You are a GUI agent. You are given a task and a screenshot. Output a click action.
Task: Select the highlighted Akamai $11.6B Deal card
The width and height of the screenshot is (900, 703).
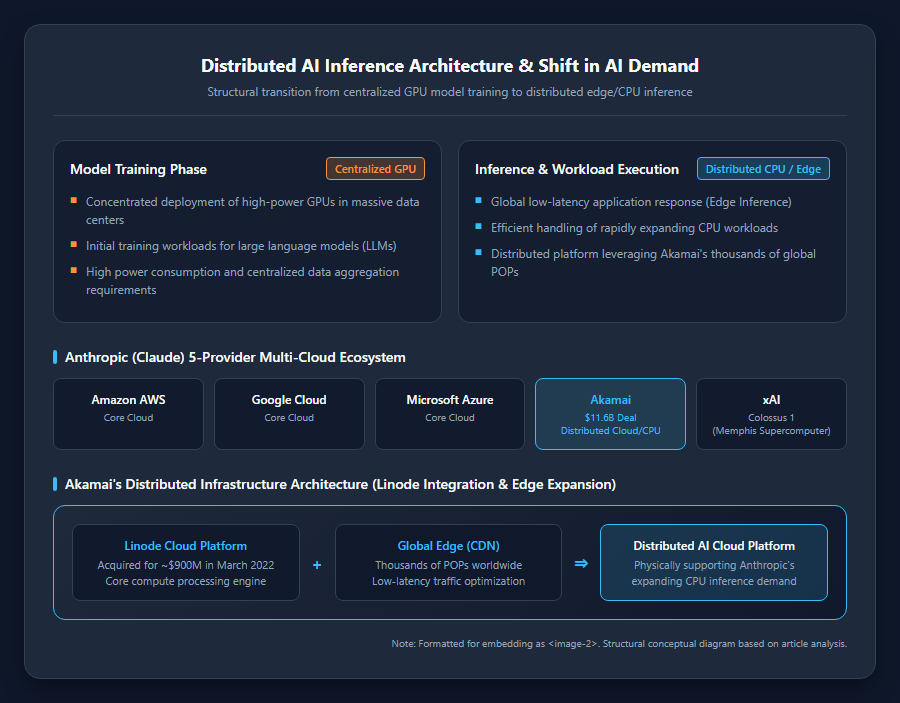pos(610,414)
